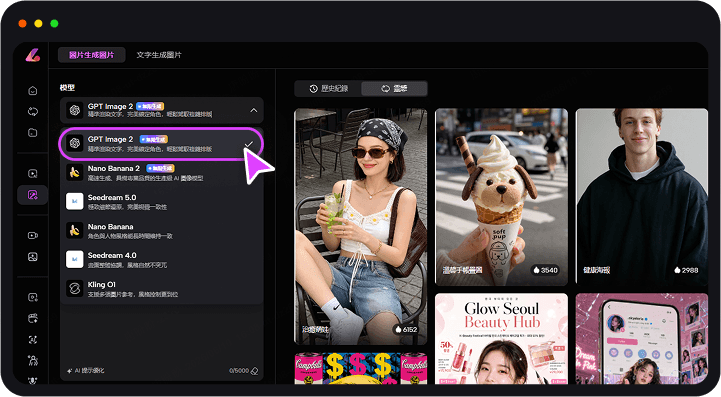Click the sync arrows icon in sidebar
Screen dimensions: 721x397
[33, 111]
